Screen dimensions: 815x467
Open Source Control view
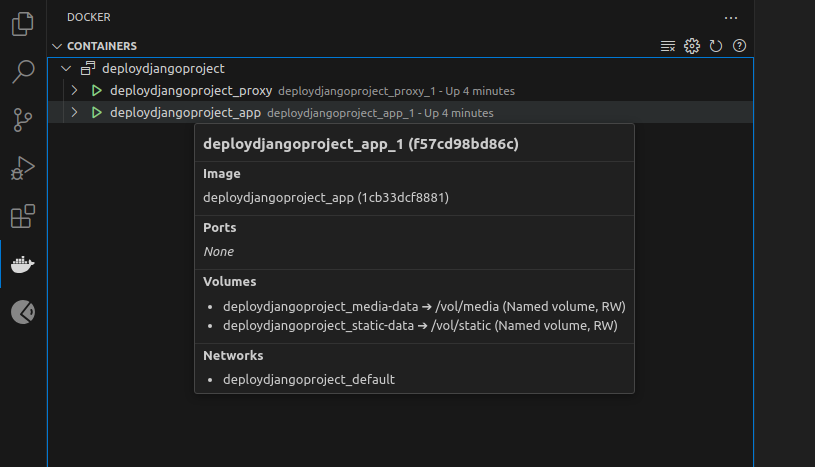click(x=22, y=120)
